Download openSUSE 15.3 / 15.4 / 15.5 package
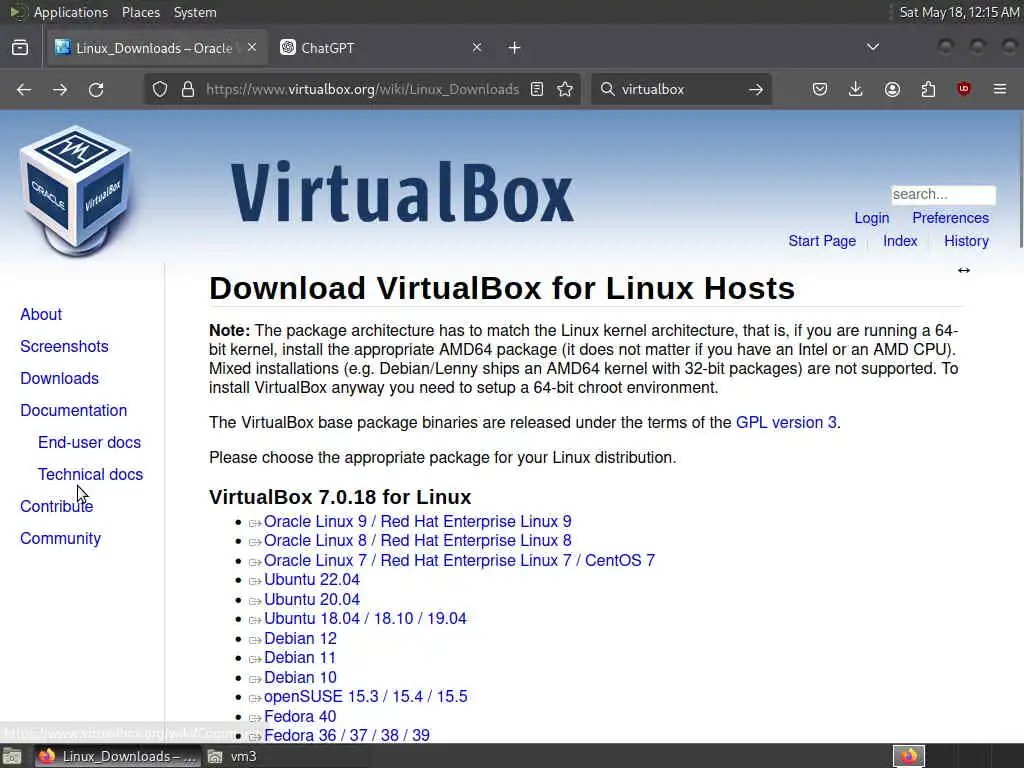The width and height of the screenshot is (1024, 768). tap(366, 697)
